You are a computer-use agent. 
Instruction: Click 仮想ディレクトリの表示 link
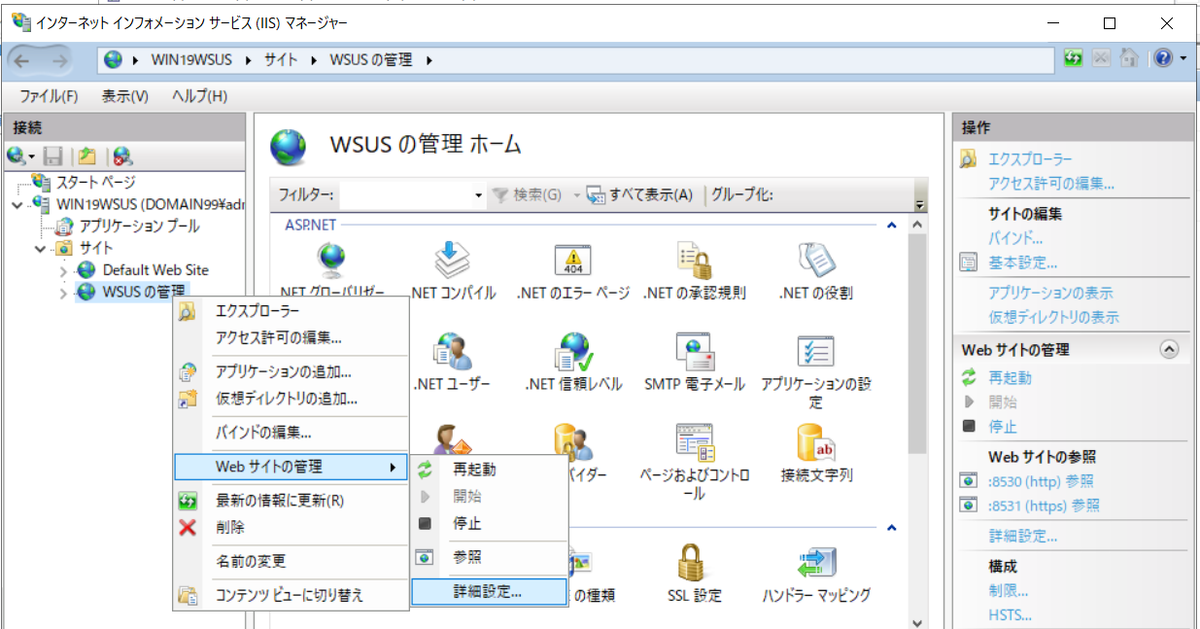1053,317
